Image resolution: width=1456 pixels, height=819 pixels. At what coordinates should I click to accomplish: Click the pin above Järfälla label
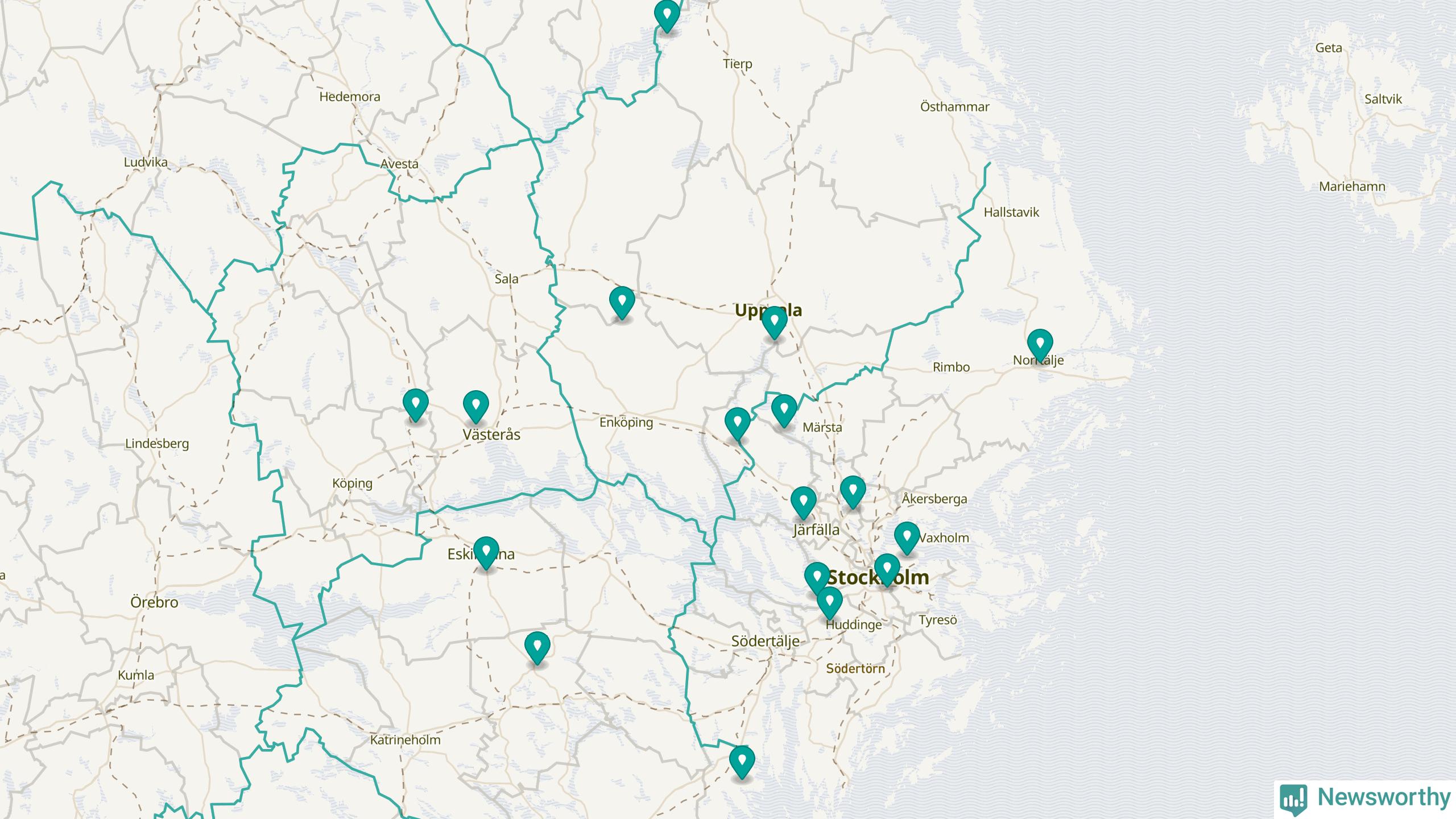803,501
